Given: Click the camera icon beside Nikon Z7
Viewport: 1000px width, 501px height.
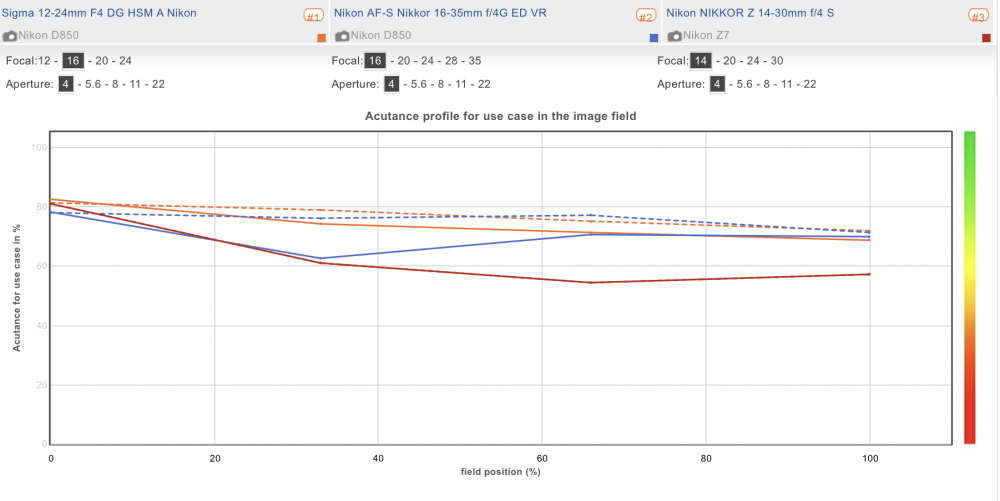Looking at the screenshot, I should [675, 36].
